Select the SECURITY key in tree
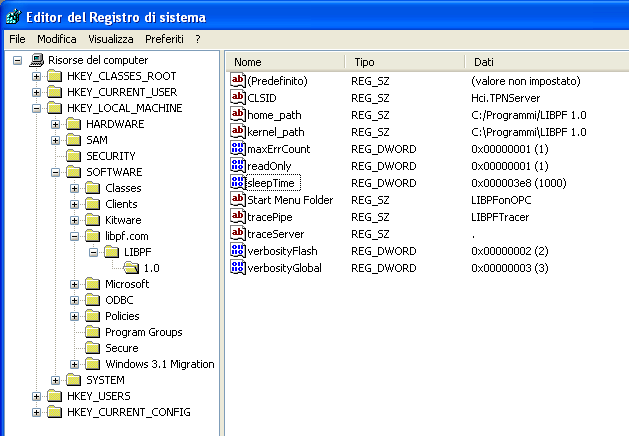The image size is (629, 436). click(110, 156)
